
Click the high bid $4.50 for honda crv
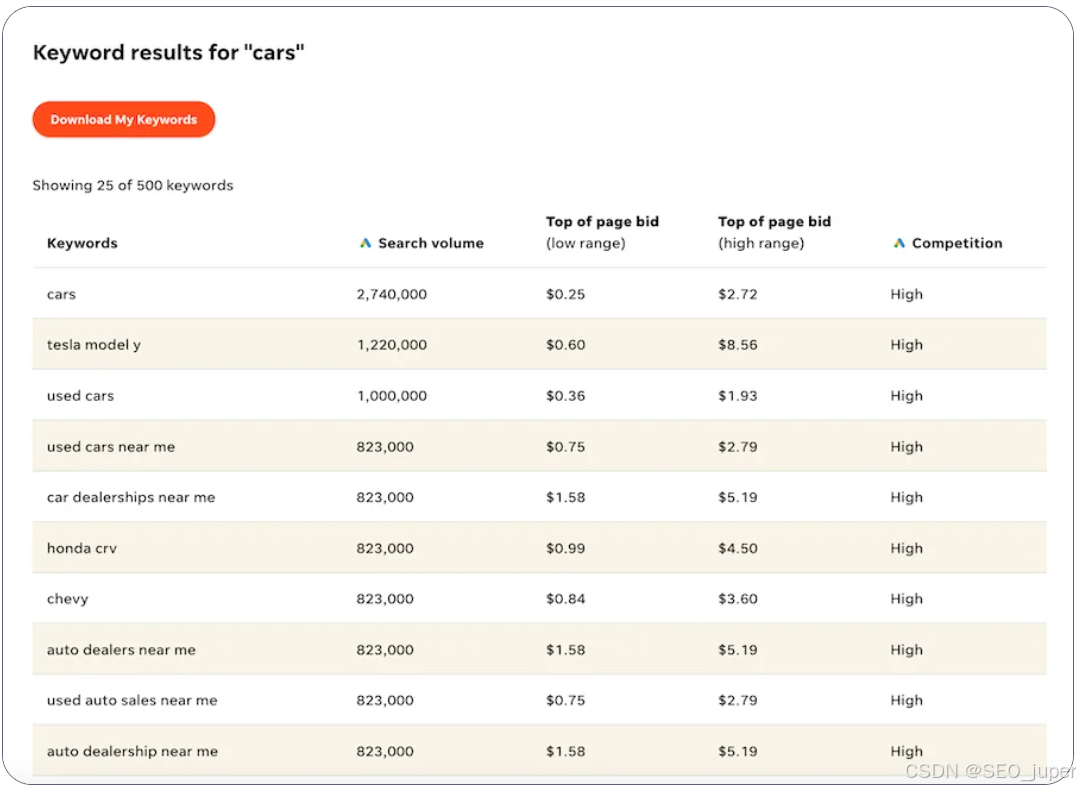click(738, 548)
